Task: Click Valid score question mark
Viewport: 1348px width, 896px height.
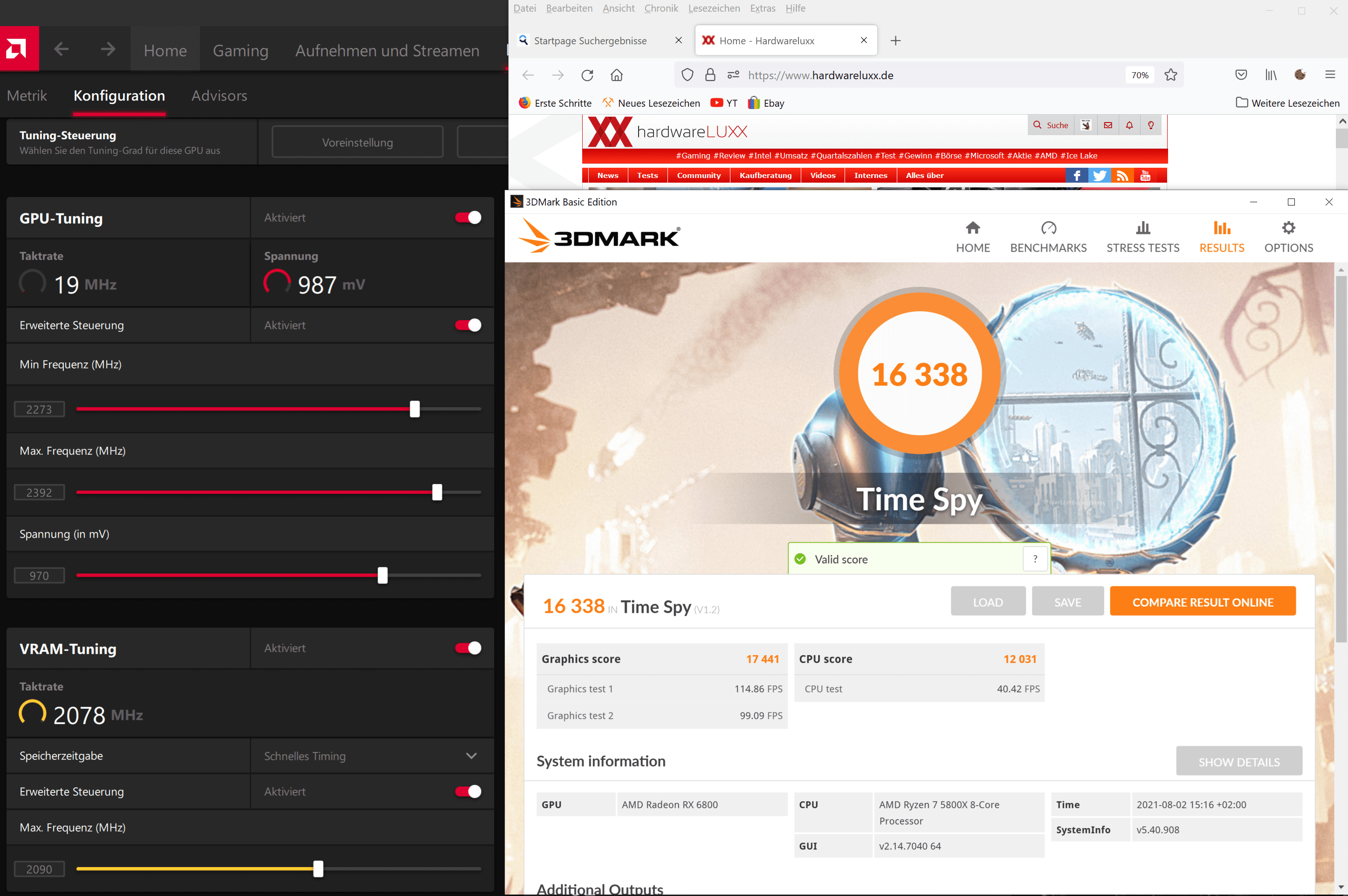Action: pyautogui.click(x=1035, y=559)
